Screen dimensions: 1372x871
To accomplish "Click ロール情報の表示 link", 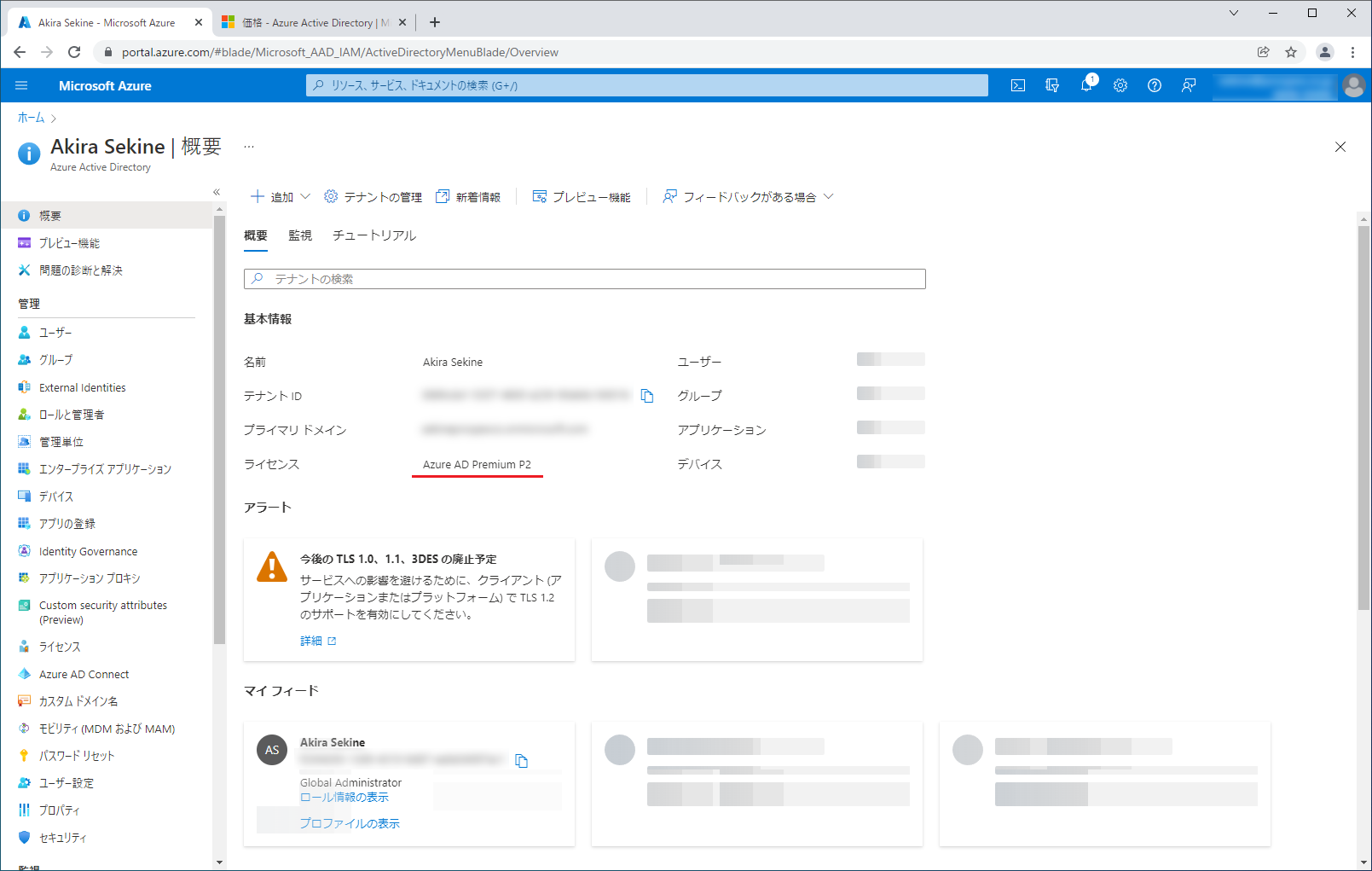I will pyautogui.click(x=344, y=797).
